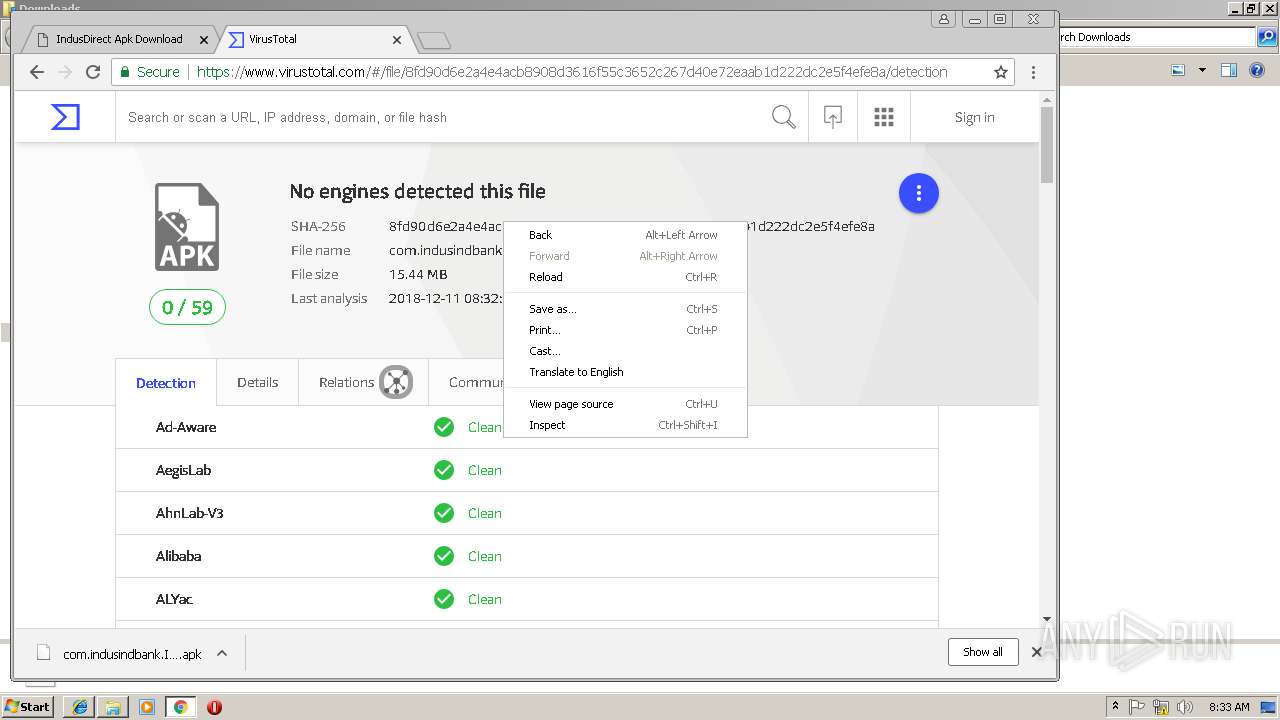Switch to the Details tab
Viewport: 1280px width, 720px height.
(x=257, y=382)
